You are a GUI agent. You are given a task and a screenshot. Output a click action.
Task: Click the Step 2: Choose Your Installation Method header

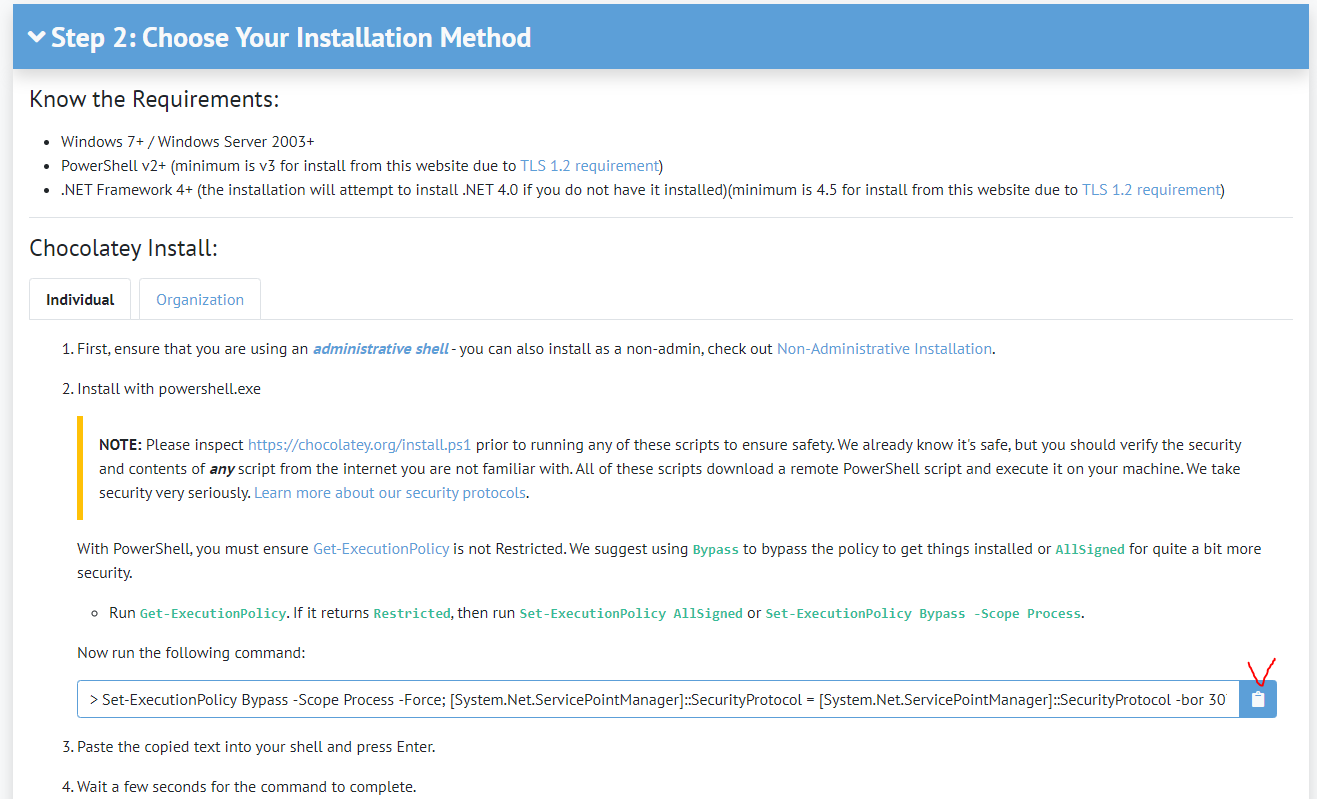(660, 37)
